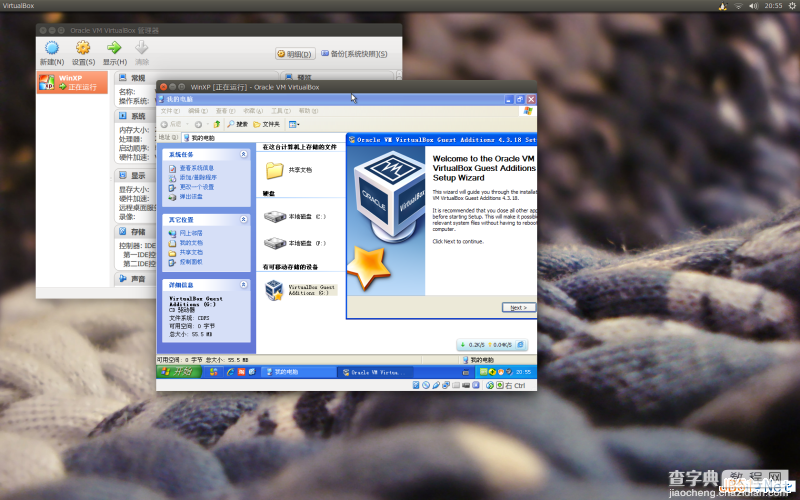Click the hard disk activity status icon
800x500 pixels.
click(416, 385)
